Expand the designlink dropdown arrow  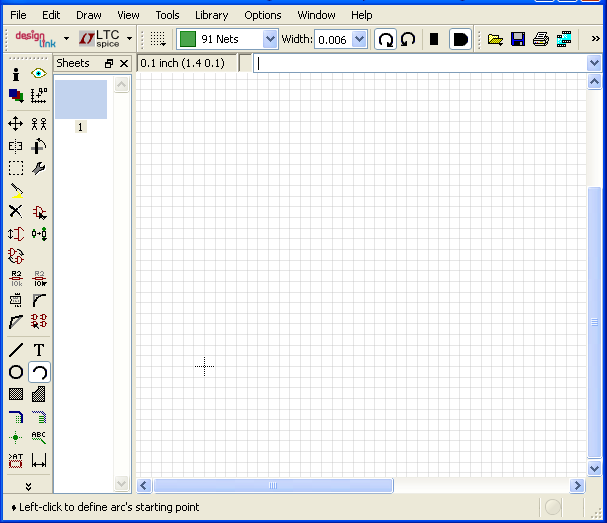click(x=67, y=38)
